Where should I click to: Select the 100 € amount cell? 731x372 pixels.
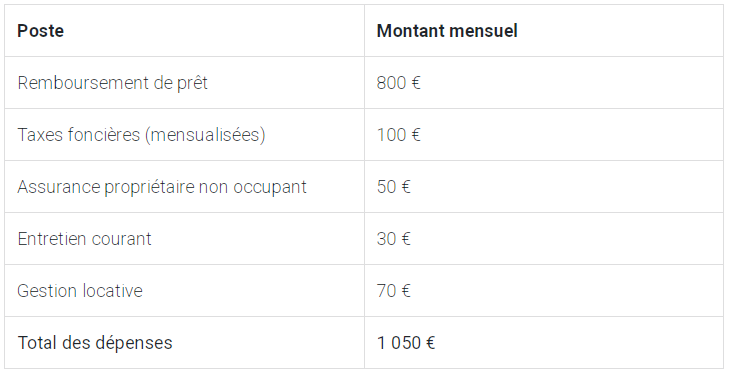coord(544,135)
